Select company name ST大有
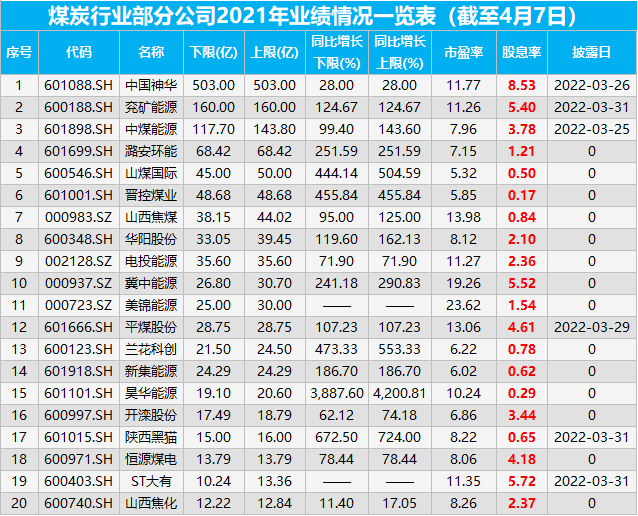 coord(151,481)
